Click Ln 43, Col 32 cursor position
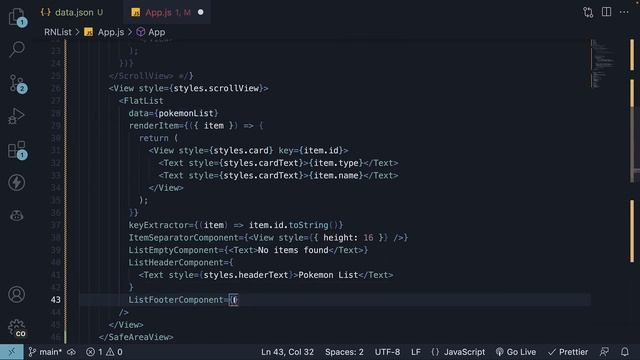Image resolution: width=640 pixels, height=360 pixels. [287, 352]
